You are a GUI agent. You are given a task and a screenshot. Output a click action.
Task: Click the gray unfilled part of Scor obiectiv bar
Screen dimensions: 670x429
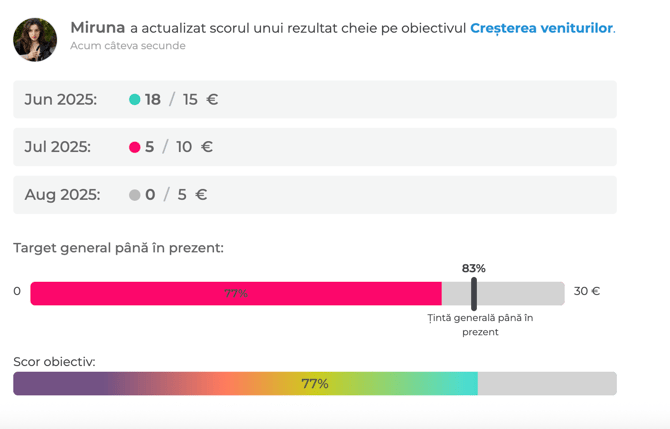click(547, 383)
